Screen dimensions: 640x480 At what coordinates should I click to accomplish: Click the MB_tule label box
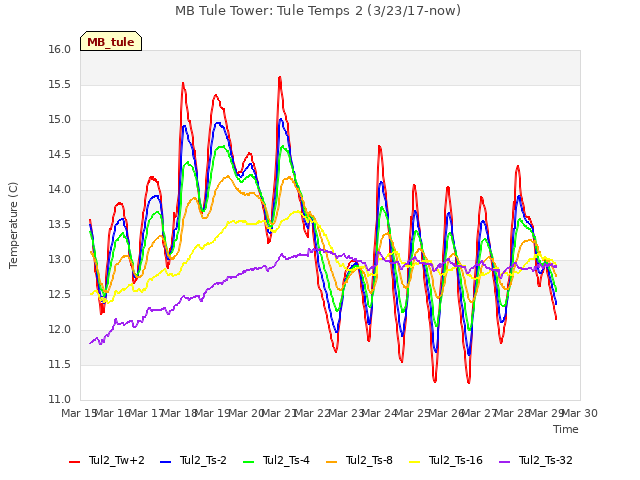(111, 41)
